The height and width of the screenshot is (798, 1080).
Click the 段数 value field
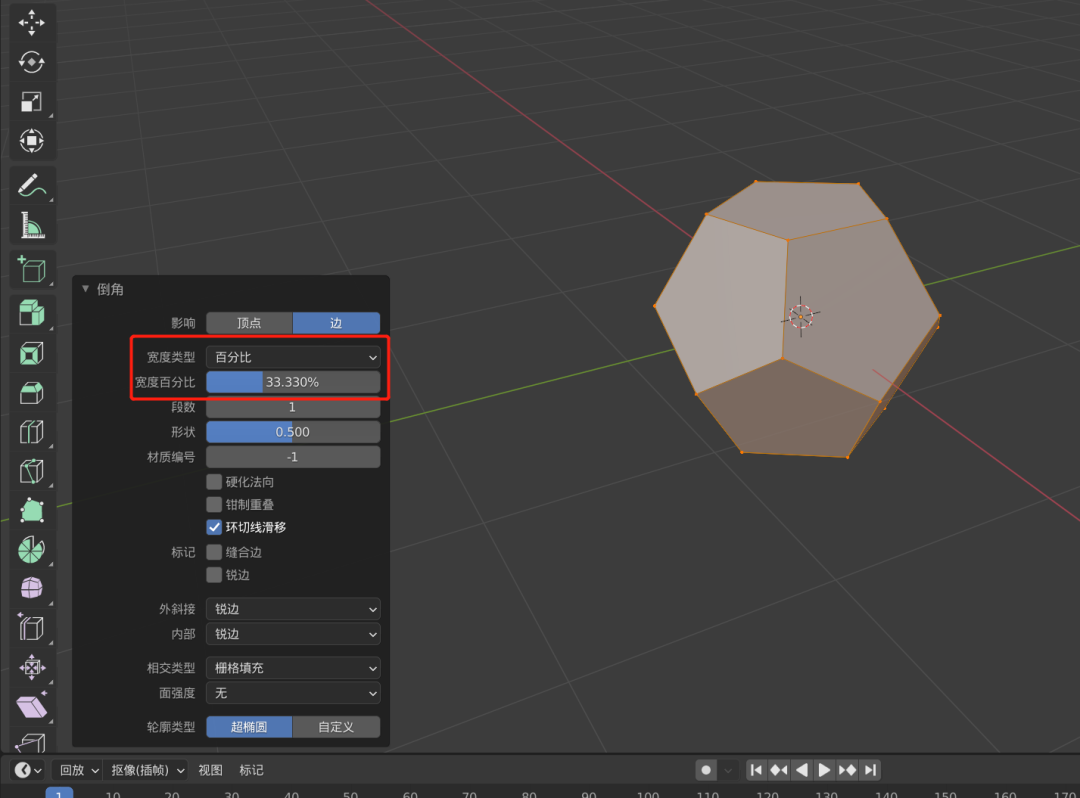coord(293,407)
